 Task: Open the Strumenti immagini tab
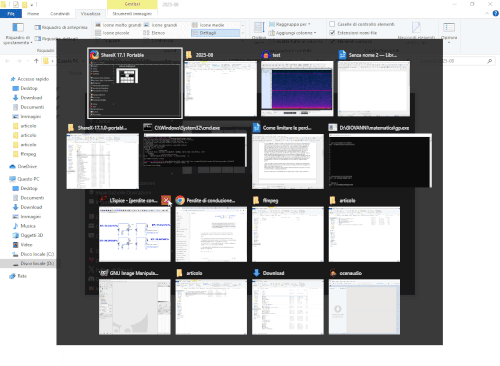[132, 14]
